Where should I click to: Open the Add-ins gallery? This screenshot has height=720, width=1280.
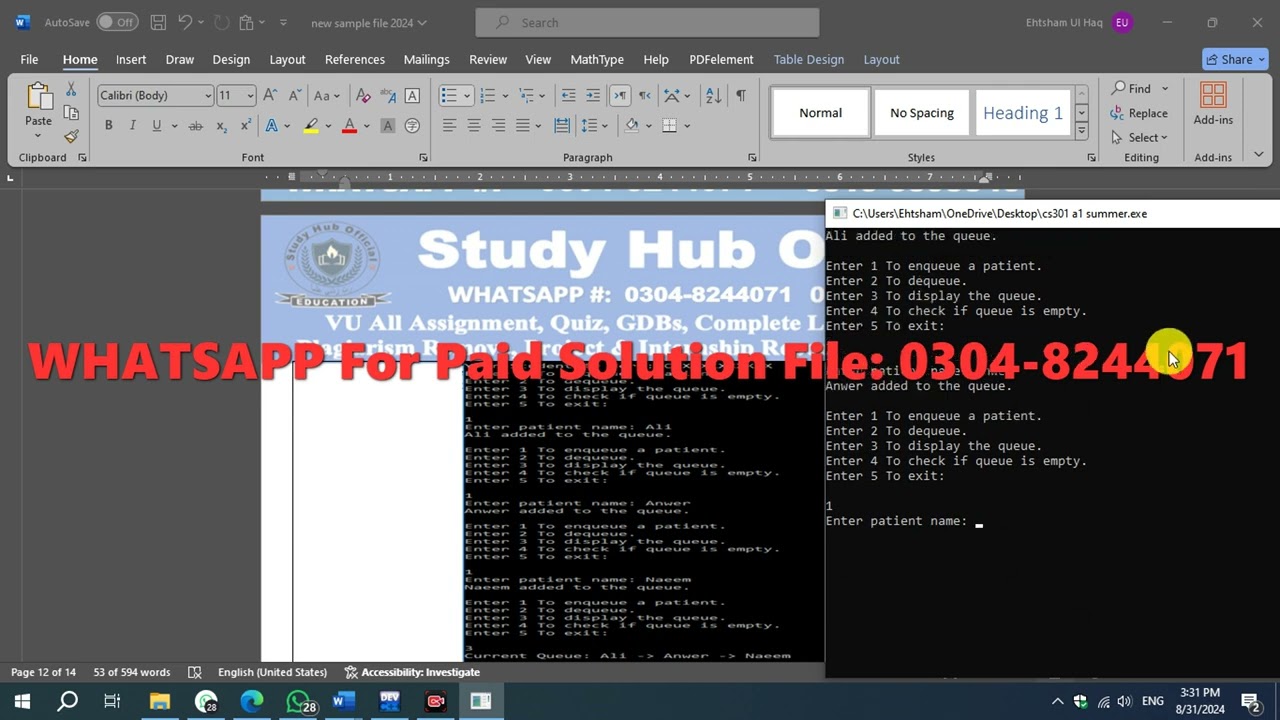tap(1213, 104)
